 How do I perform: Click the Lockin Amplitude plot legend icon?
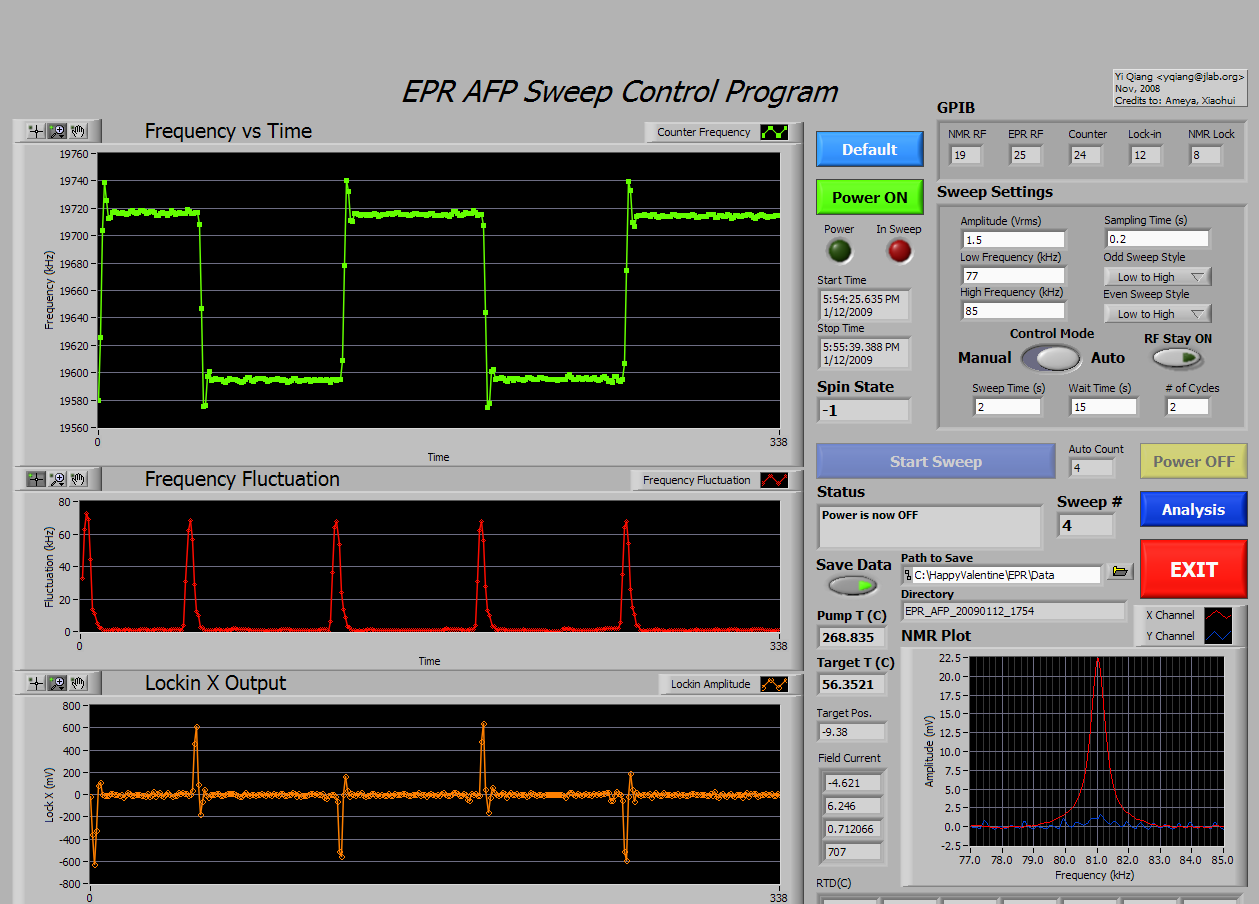[774, 684]
